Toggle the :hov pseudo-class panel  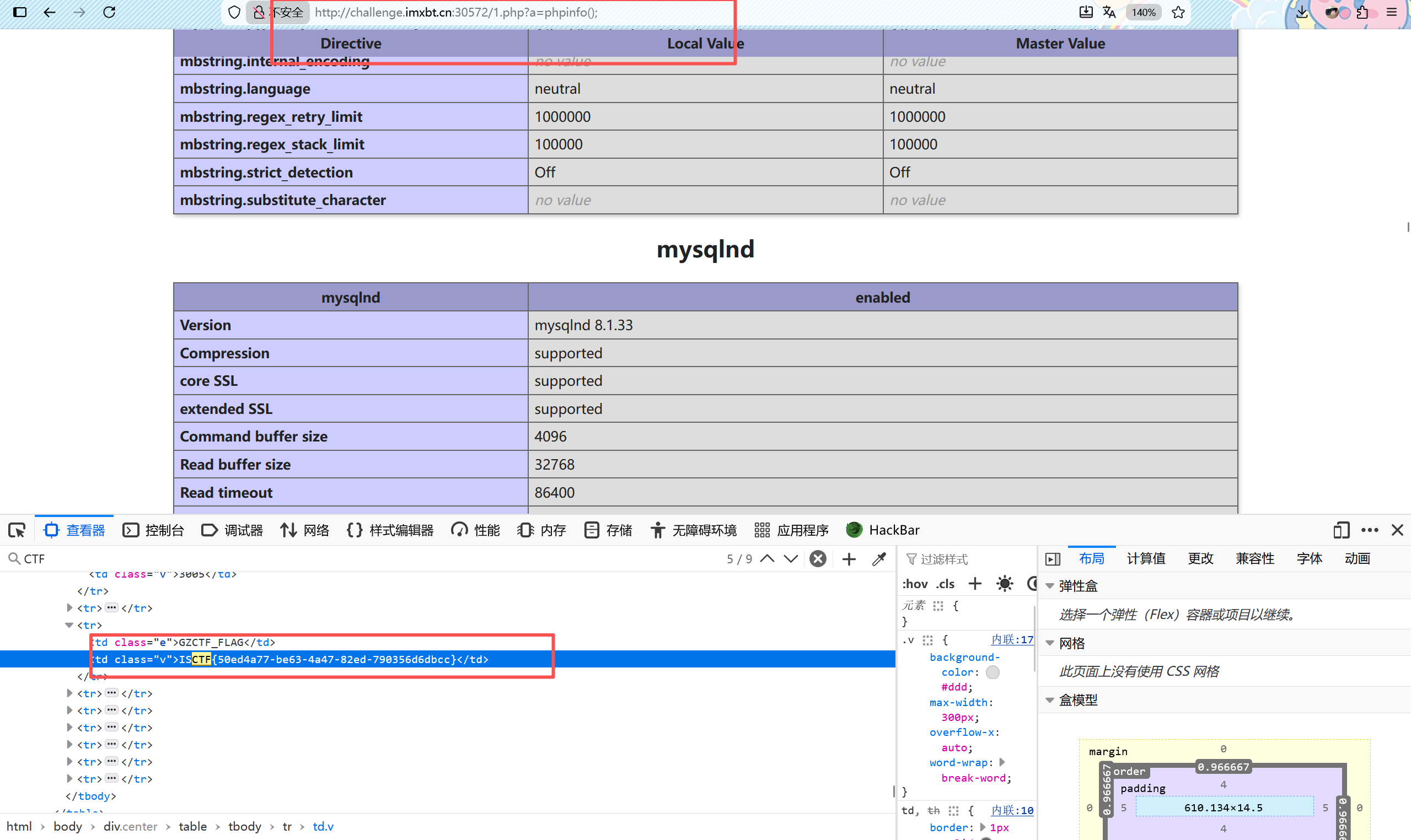click(914, 584)
